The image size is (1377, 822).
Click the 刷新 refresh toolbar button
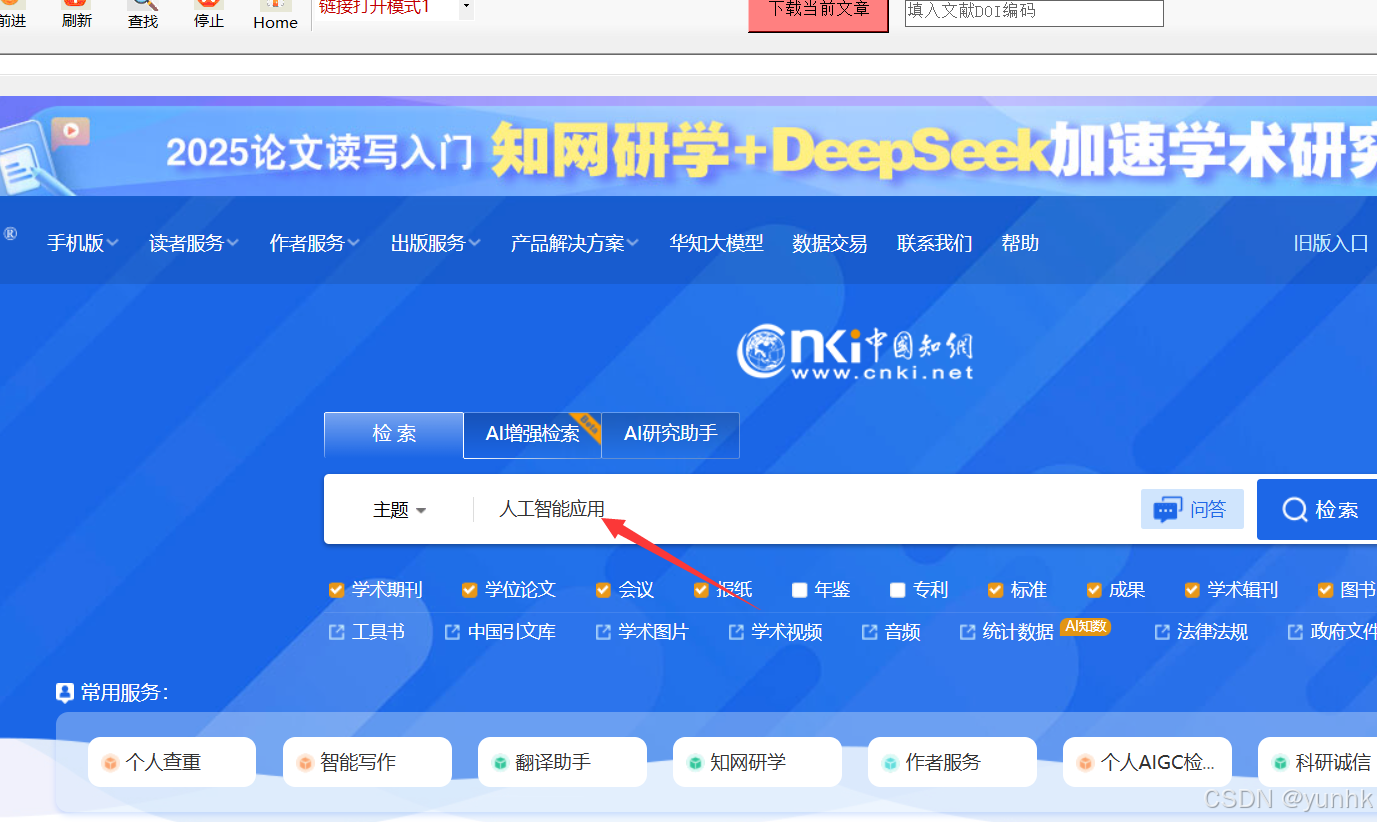tap(77, 14)
